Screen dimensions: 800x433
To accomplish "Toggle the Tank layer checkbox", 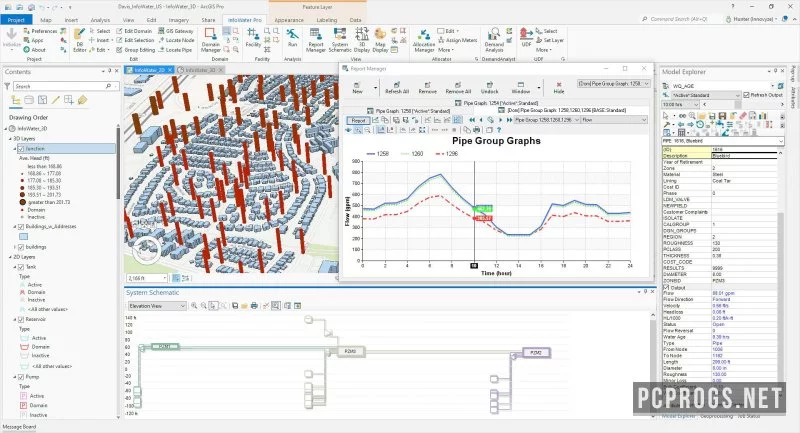I will tap(21, 267).
